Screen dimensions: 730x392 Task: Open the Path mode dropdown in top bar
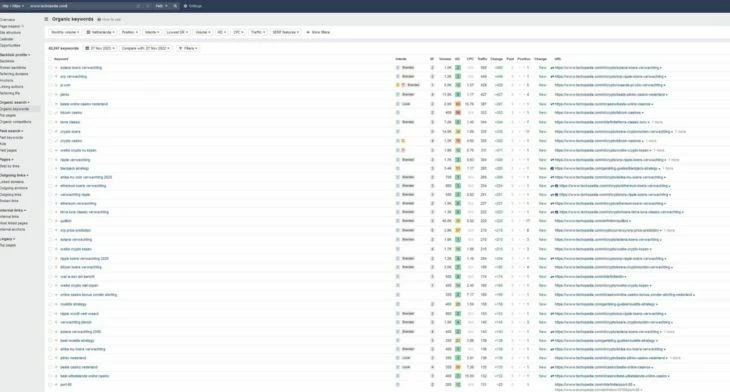tap(161, 6)
